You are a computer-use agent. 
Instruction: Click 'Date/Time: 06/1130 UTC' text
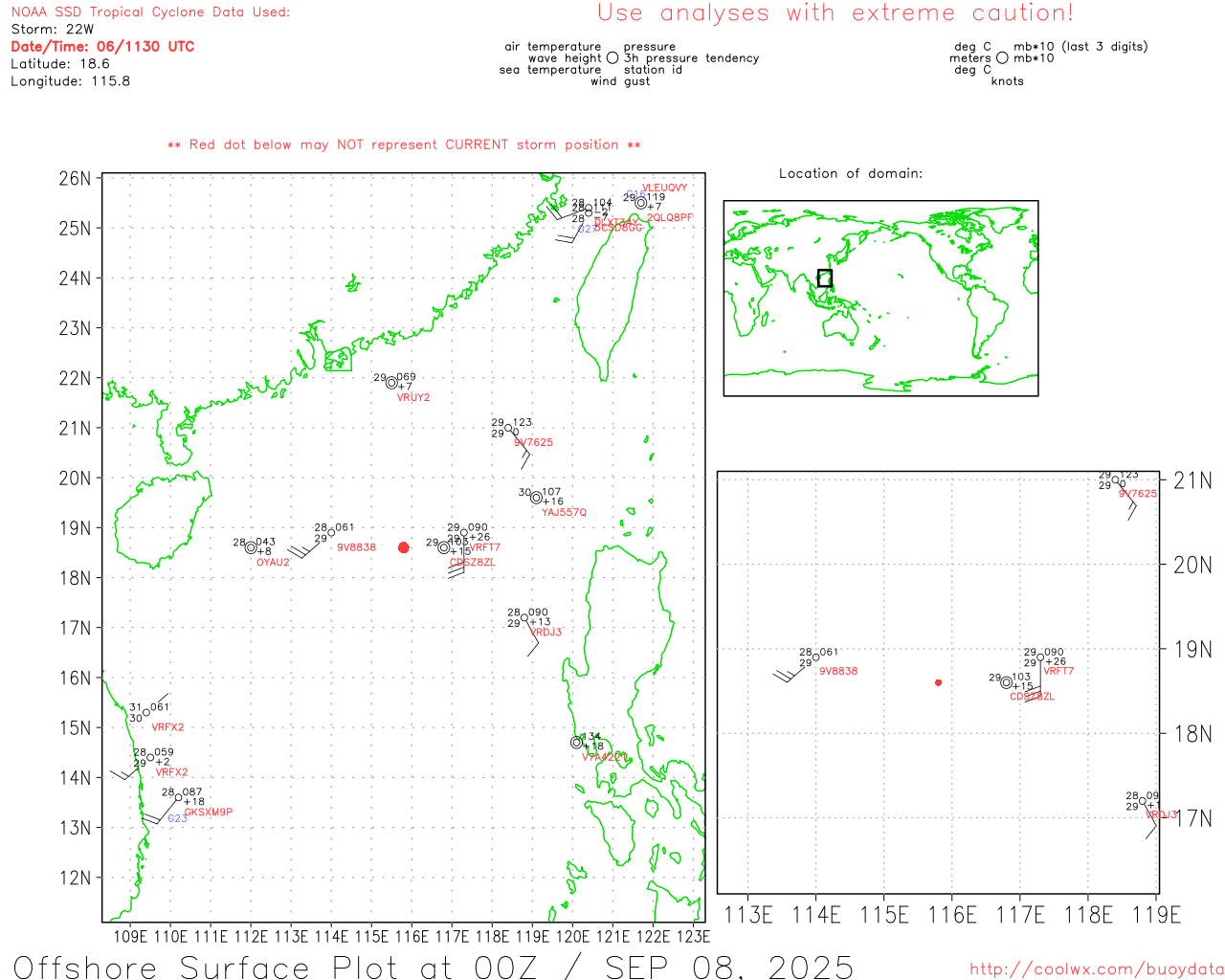pyautogui.click(x=102, y=47)
